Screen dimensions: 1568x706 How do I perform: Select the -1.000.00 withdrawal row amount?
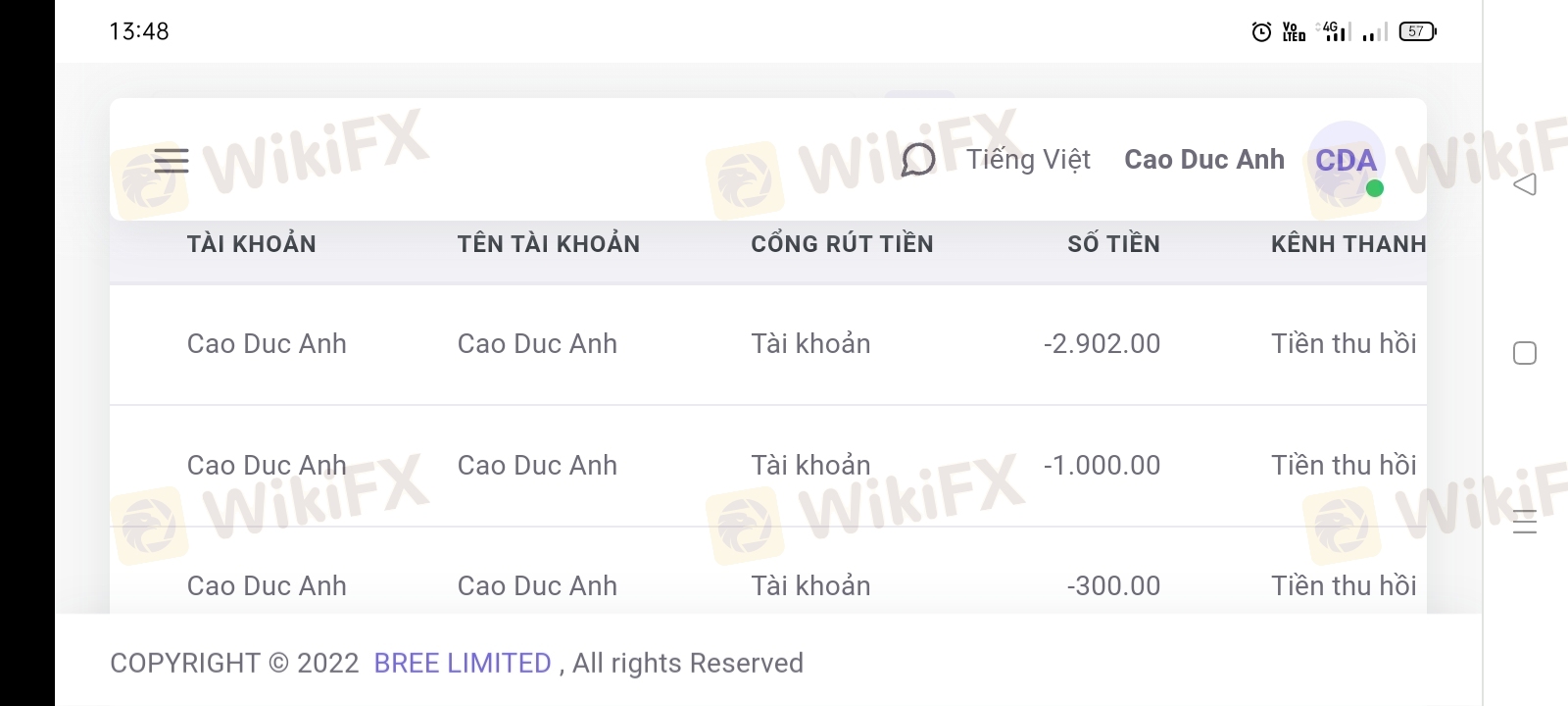click(x=1102, y=465)
